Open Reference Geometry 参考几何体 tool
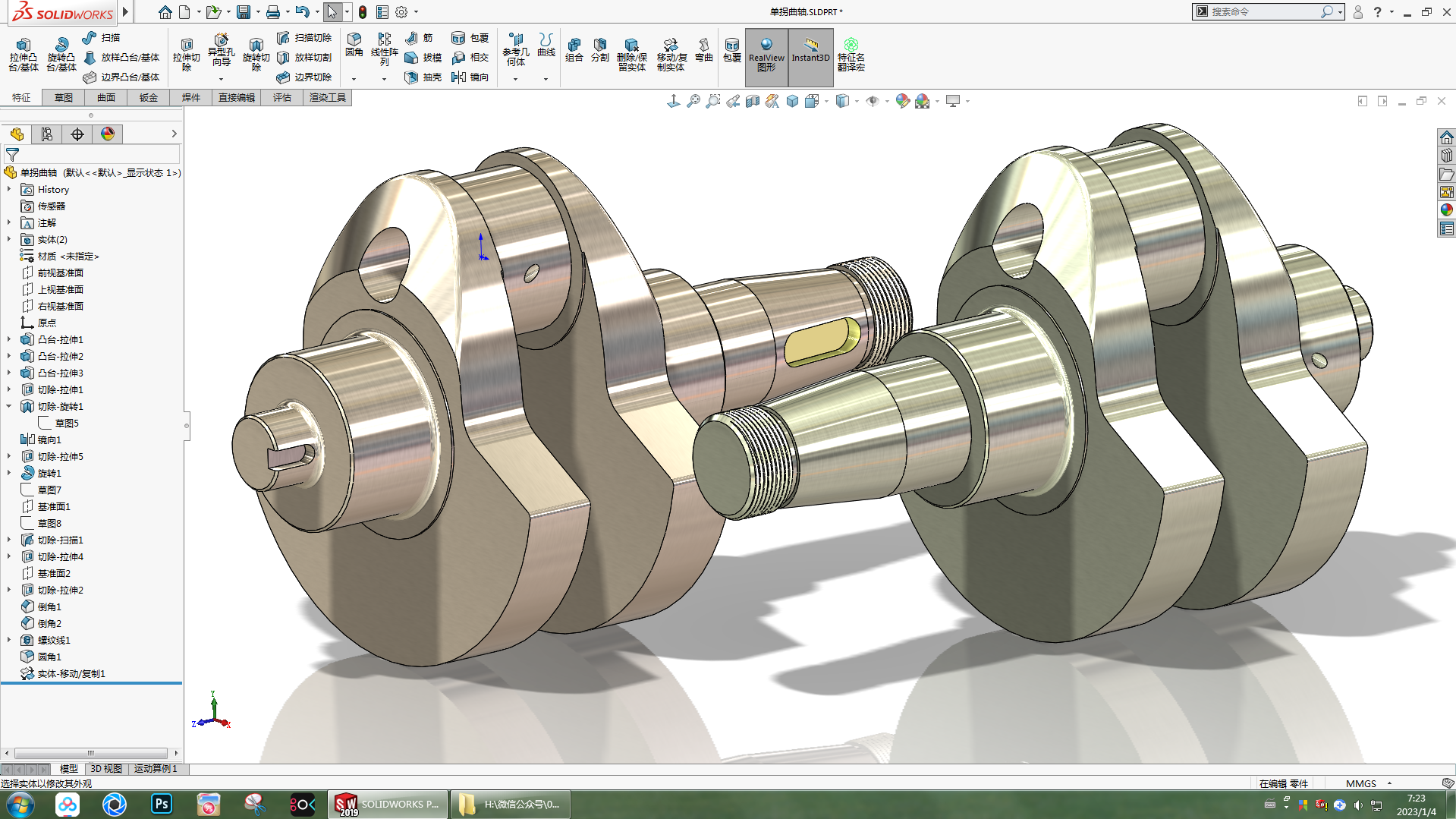1456x819 pixels. [516, 49]
